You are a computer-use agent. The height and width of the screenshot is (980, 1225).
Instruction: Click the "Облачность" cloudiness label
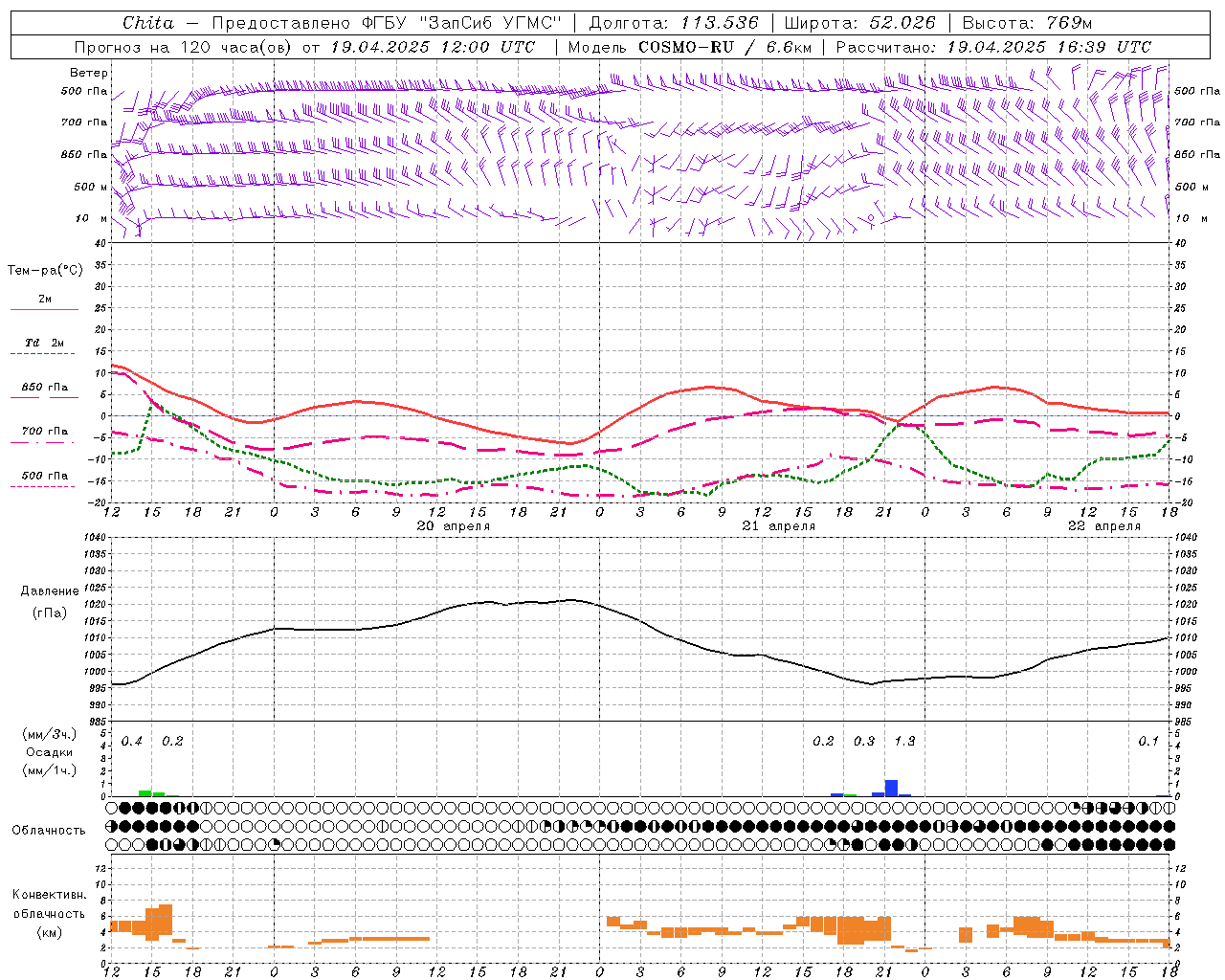coord(49,831)
